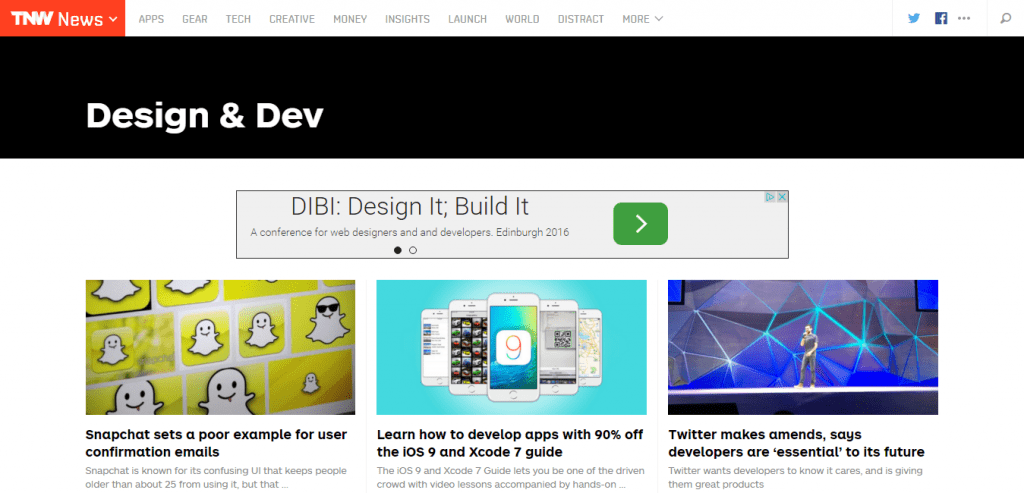The image size is (1024, 493).
Task: Go to the WORLD section
Action: 522,19
